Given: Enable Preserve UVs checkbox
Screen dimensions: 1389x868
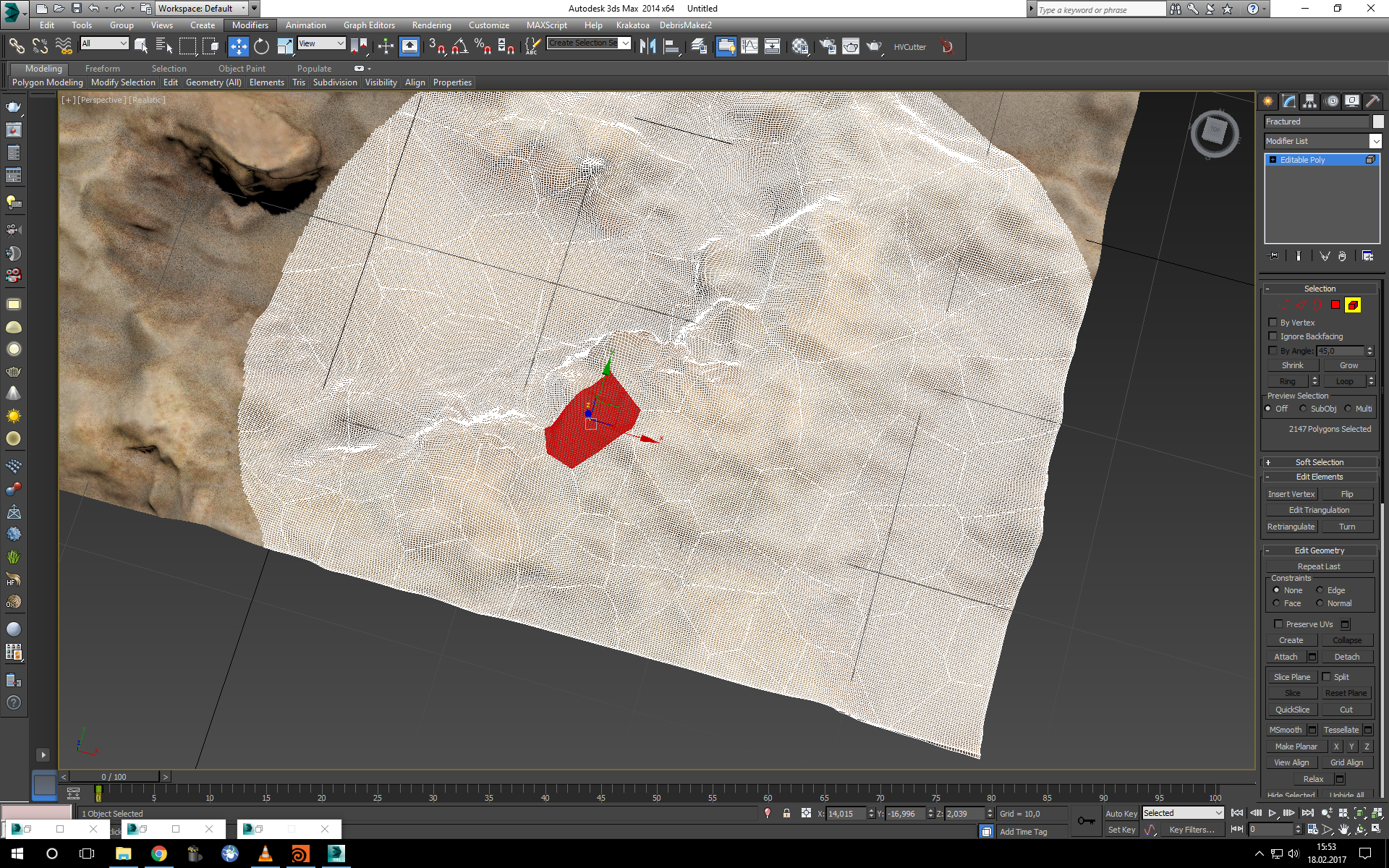Looking at the screenshot, I should [x=1278, y=623].
